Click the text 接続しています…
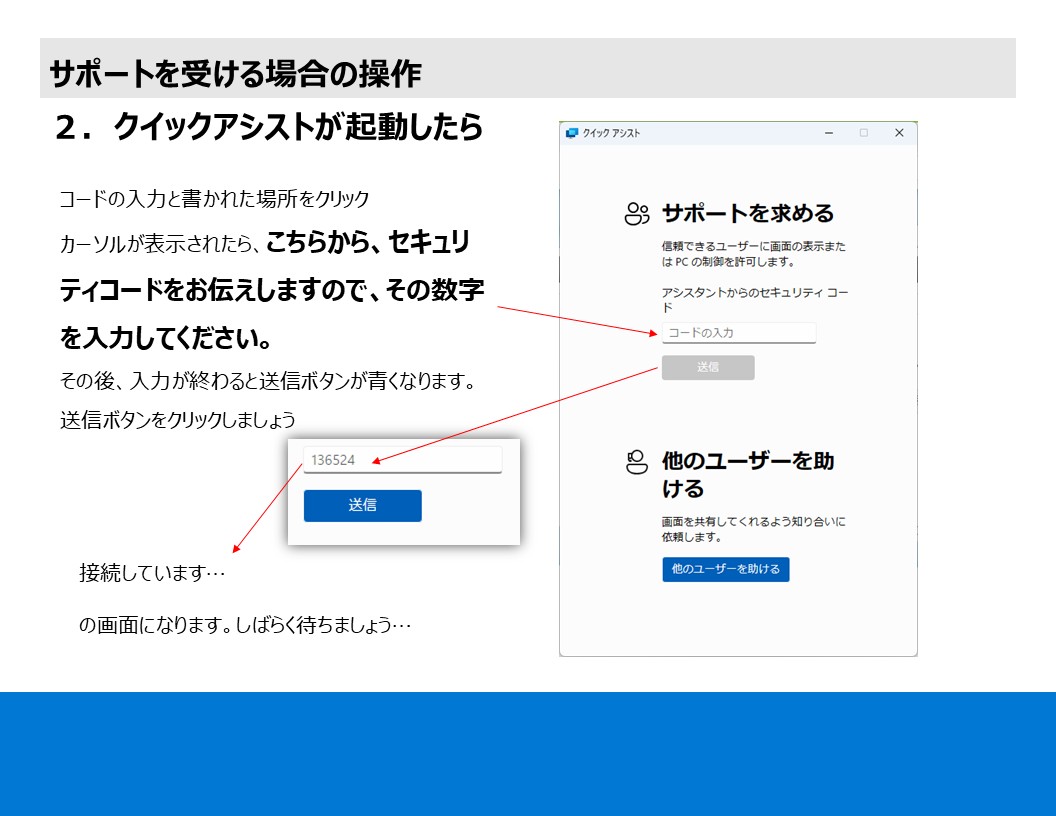 click(x=152, y=573)
